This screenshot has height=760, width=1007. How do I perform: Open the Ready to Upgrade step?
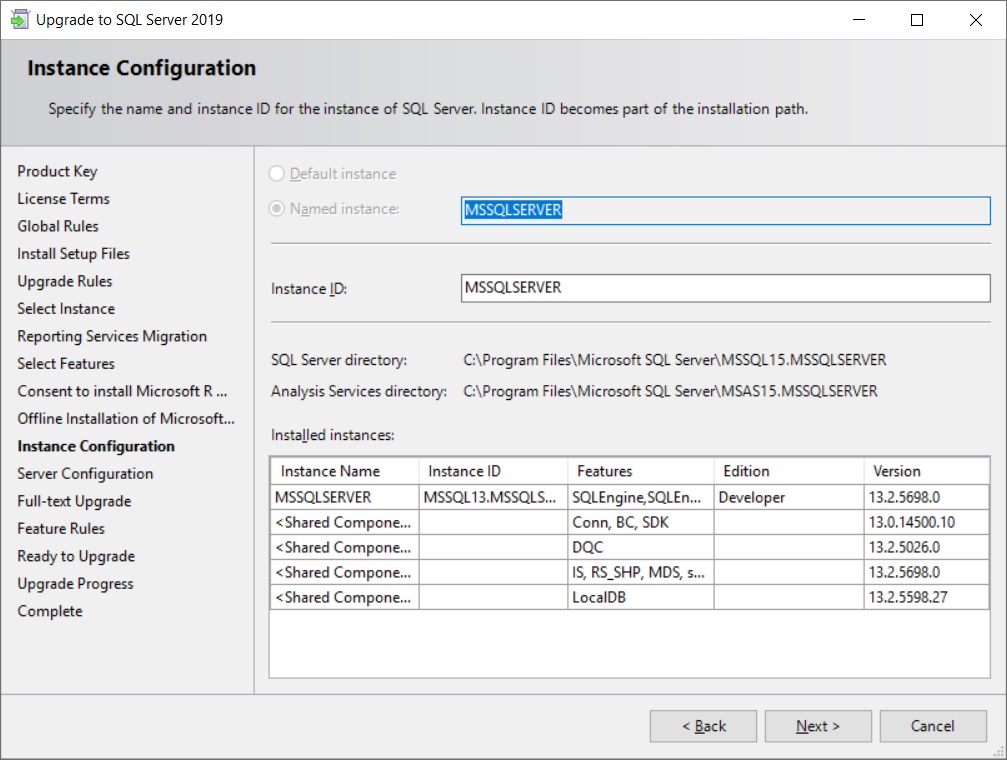(76, 556)
